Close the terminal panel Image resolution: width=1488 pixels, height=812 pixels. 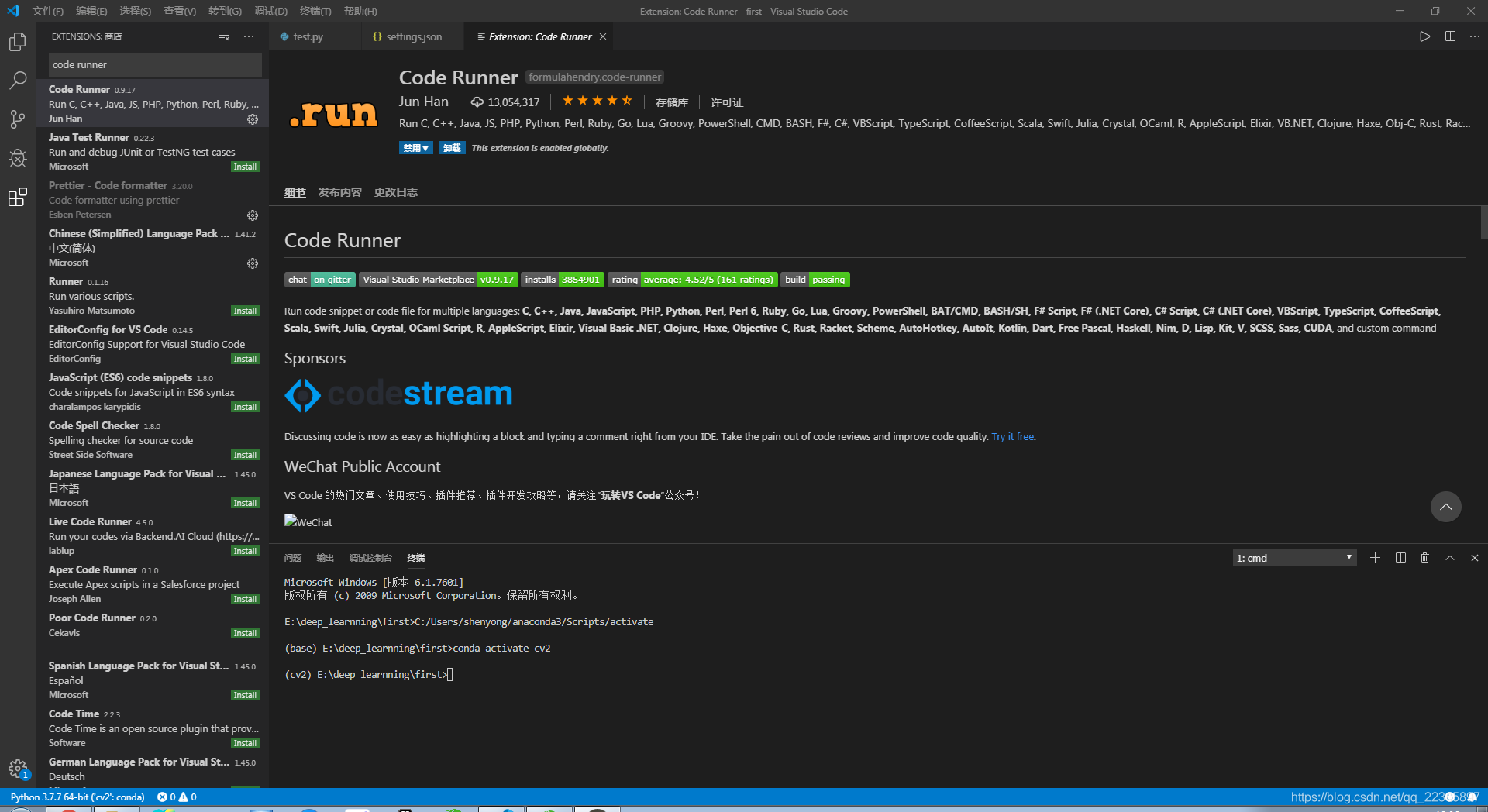tap(1475, 558)
